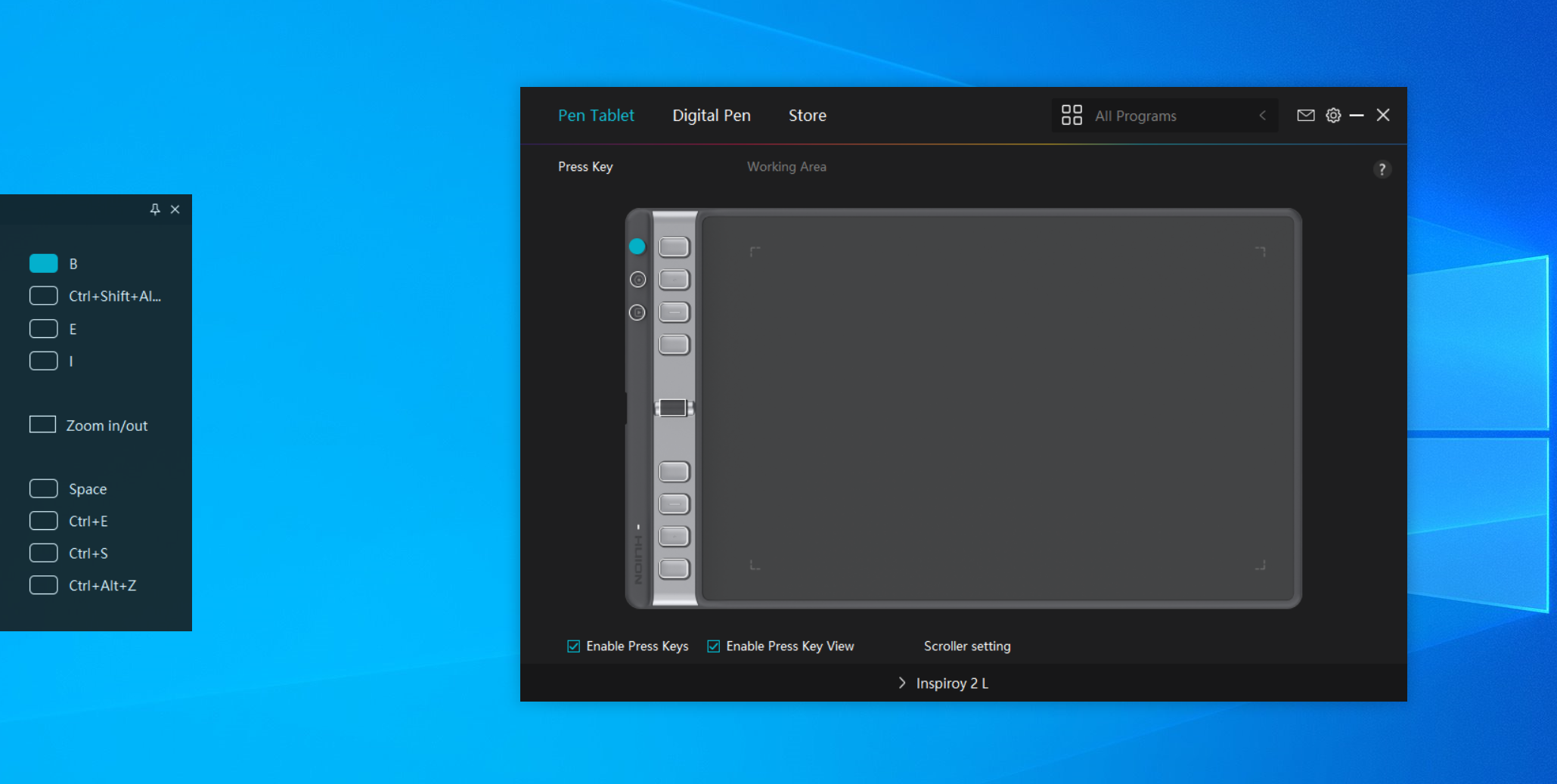Open the mail feedback icon
This screenshot has height=784, width=1557.
pyautogui.click(x=1305, y=116)
